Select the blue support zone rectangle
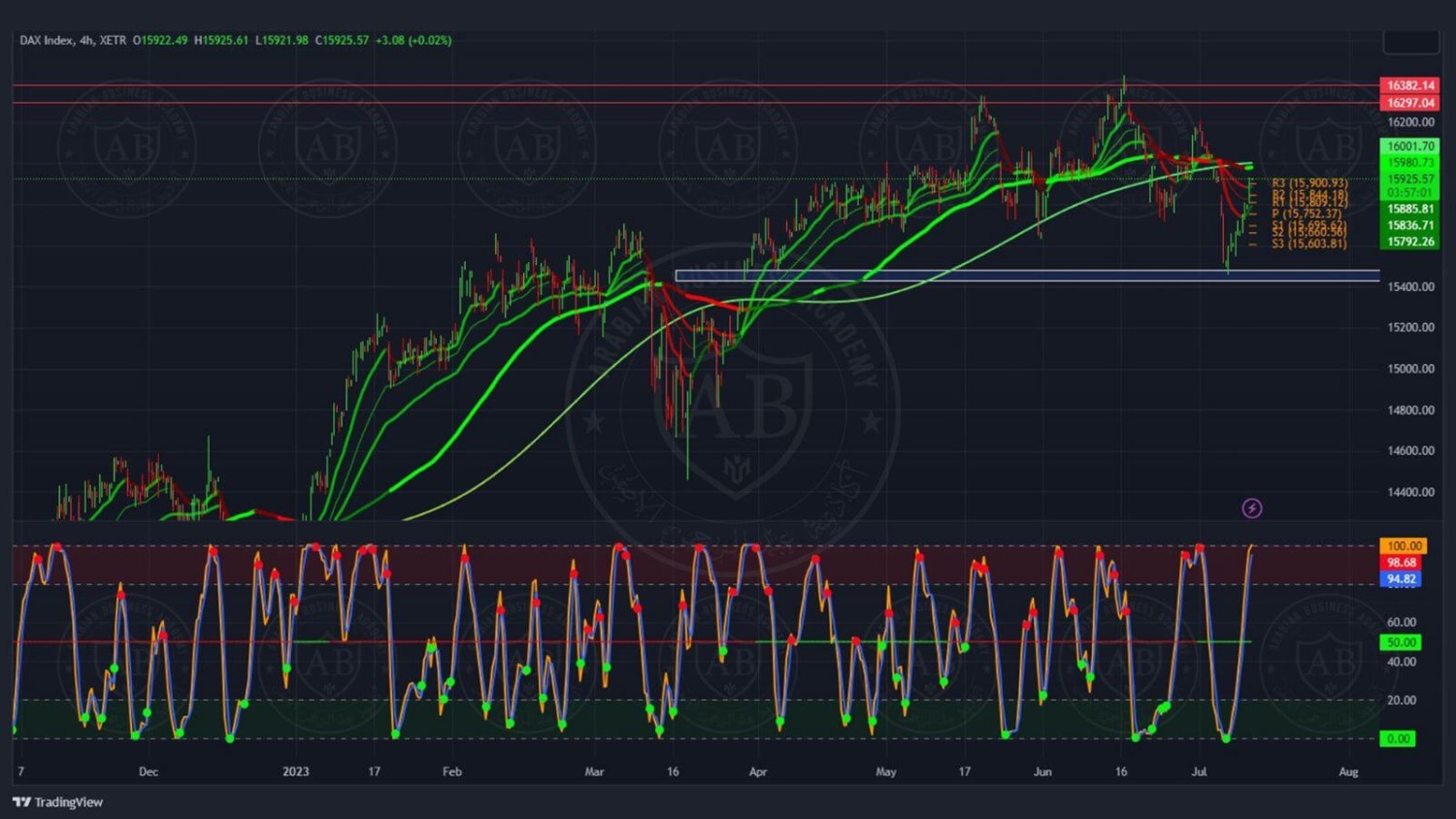 click(1026, 276)
